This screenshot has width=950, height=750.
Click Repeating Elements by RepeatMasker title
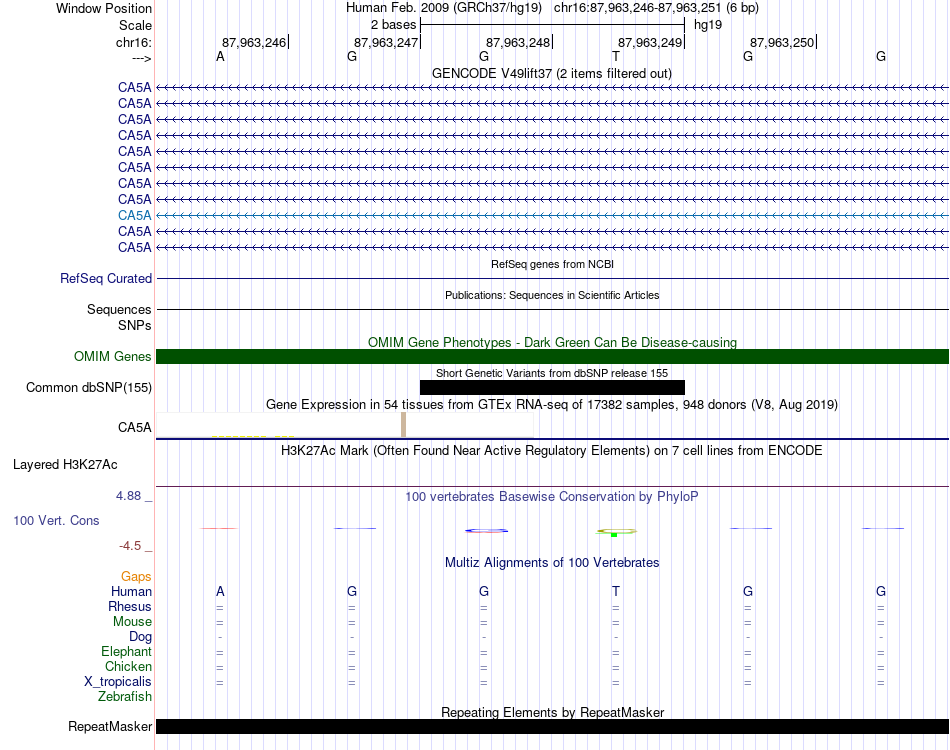(x=552, y=712)
